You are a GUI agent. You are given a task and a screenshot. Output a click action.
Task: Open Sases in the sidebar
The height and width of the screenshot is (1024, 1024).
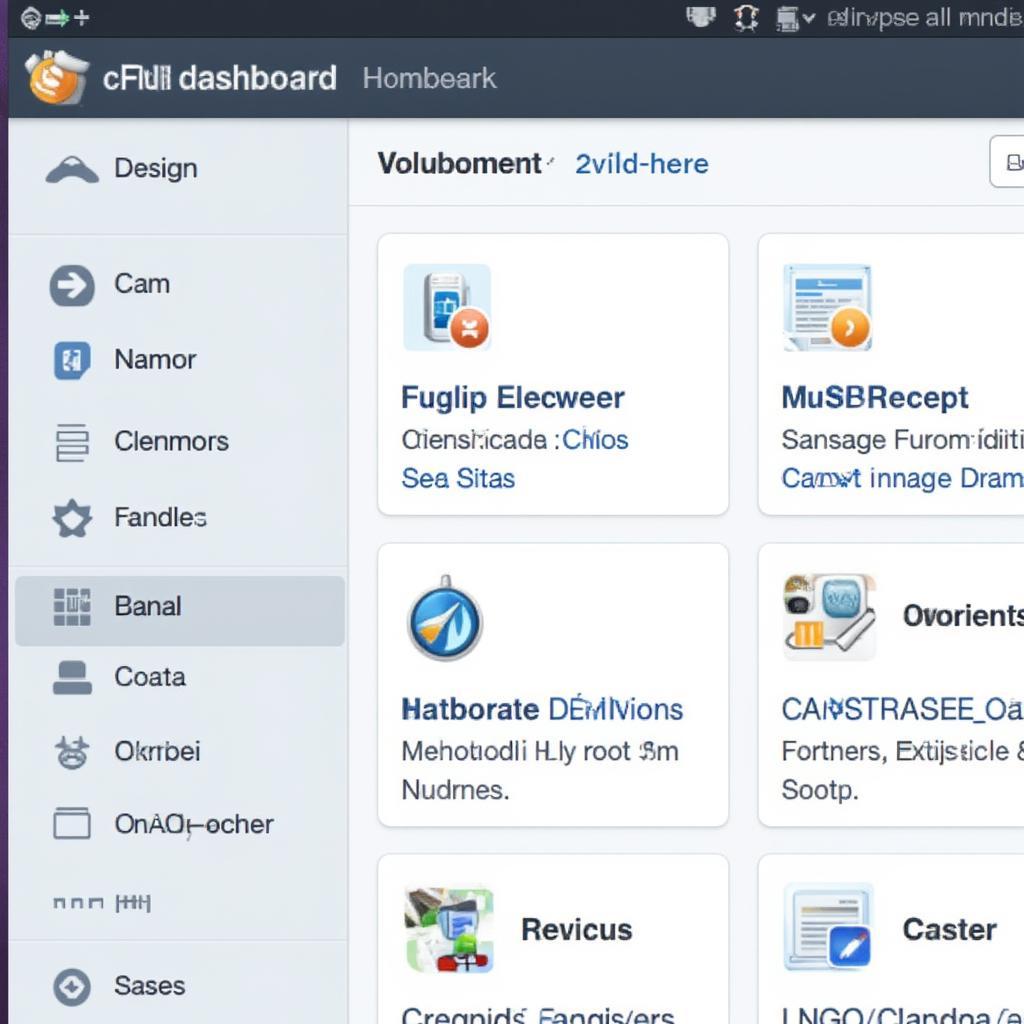[x=178, y=986]
